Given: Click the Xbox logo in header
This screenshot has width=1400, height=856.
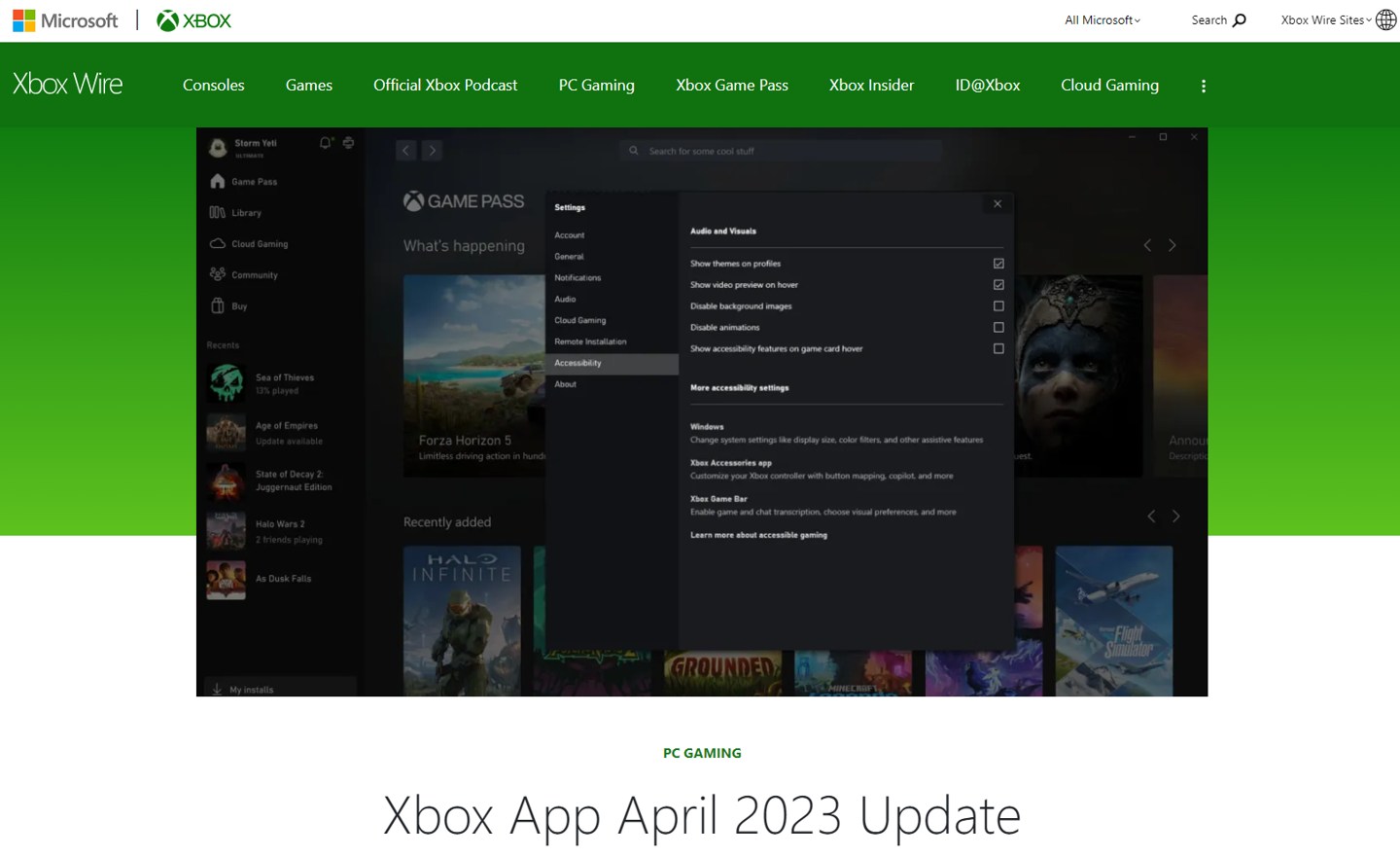Looking at the screenshot, I should (x=193, y=20).
